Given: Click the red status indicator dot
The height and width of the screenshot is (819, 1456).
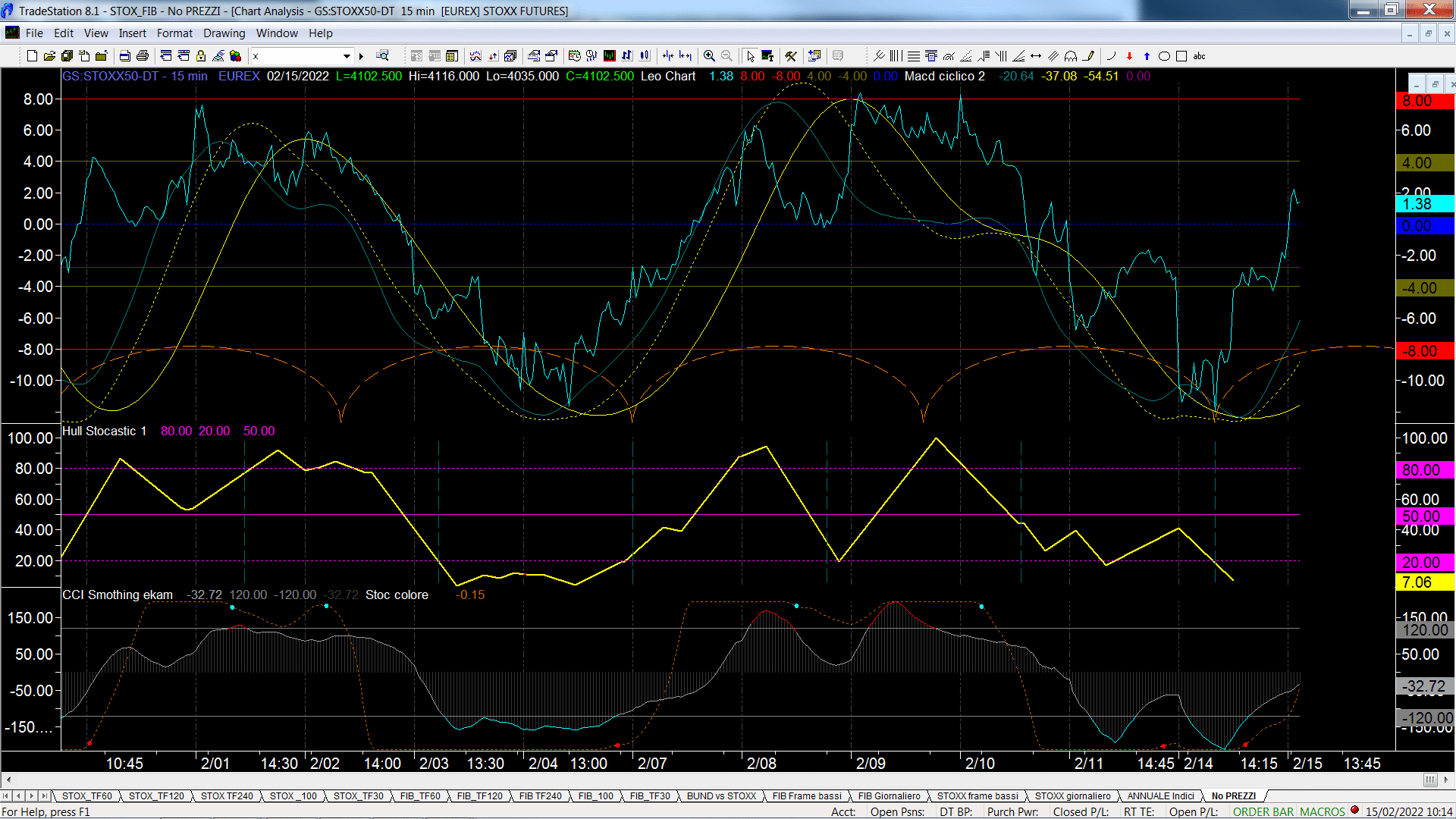Looking at the screenshot, I should pyautogui.click(x=1355, y=811).
